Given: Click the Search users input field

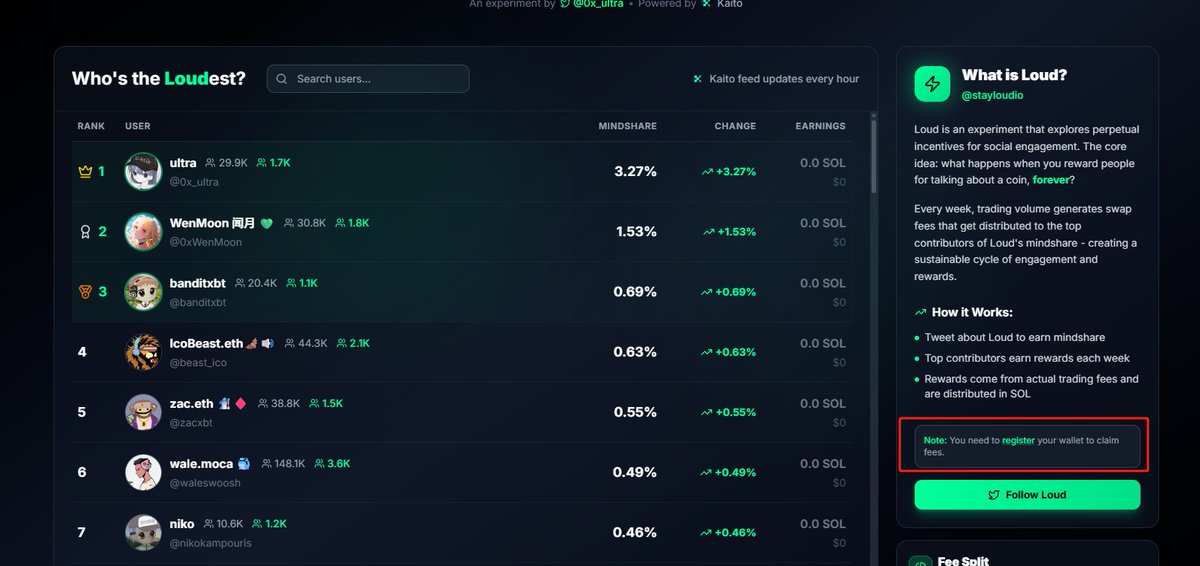Looking at the screenshot, I should click(368, 79).
